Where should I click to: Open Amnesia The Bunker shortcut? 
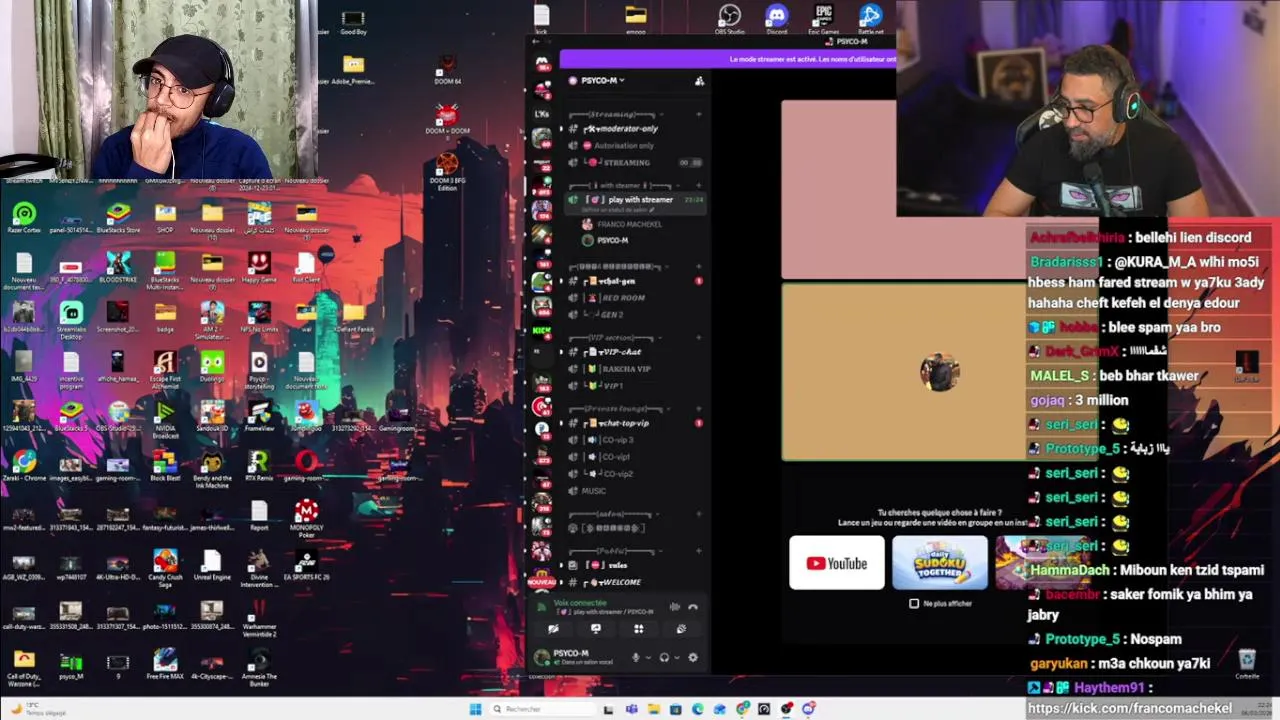pos(259,667)
